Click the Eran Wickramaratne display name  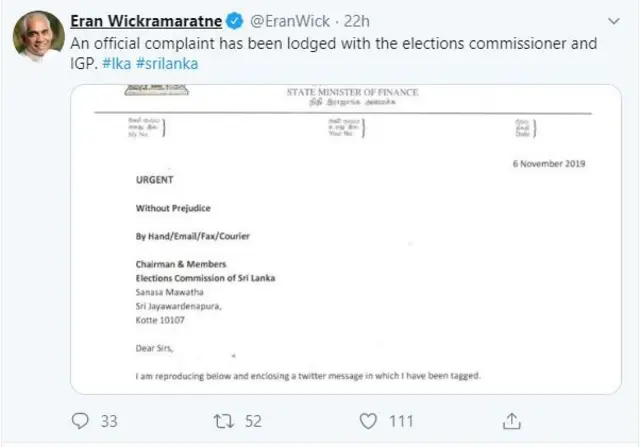(156, 21)
